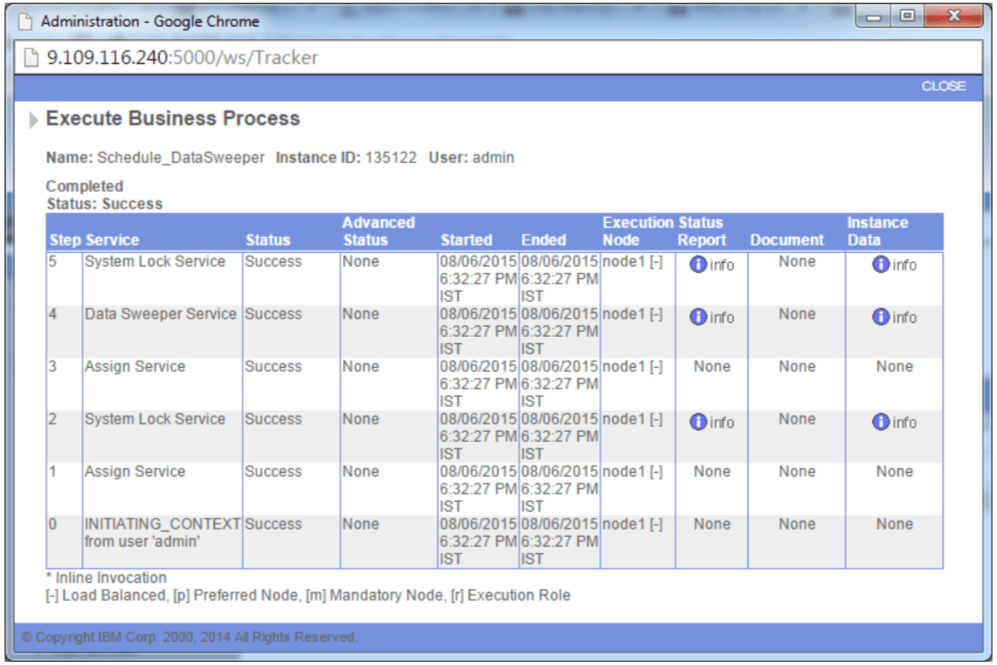The image size is (997, 665).
Task: Open Instance Data info for step 2
Action: pyautogui.click(x=894, y=422)
